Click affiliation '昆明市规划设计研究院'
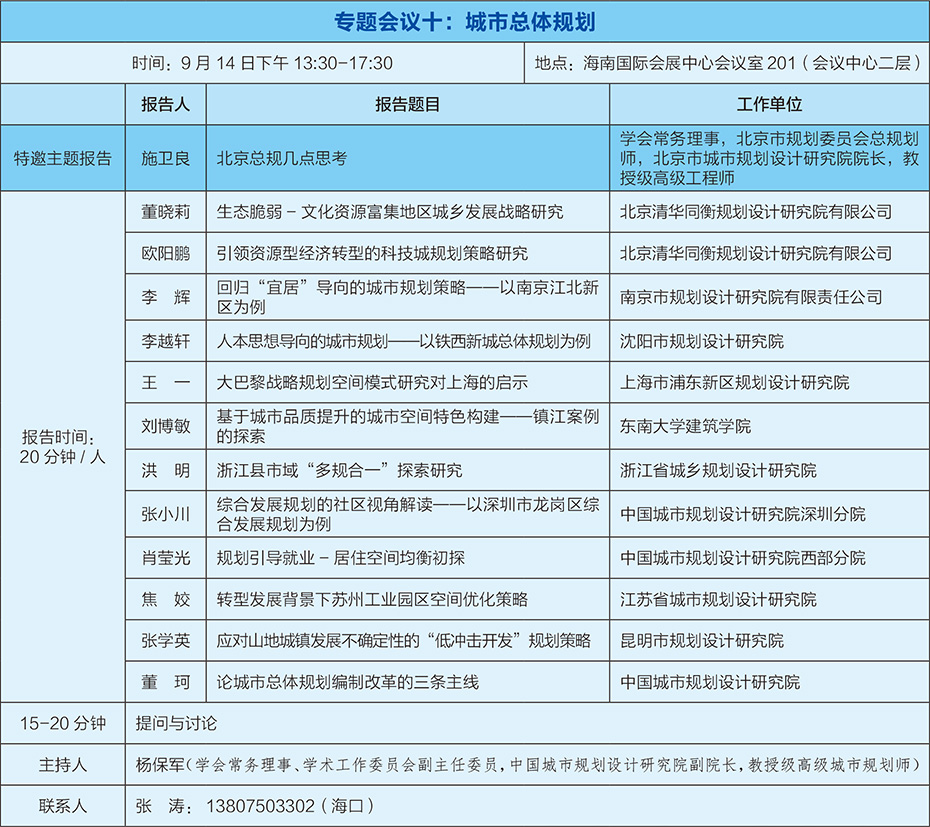Screen dimensions: 930x827 [702, 641]
